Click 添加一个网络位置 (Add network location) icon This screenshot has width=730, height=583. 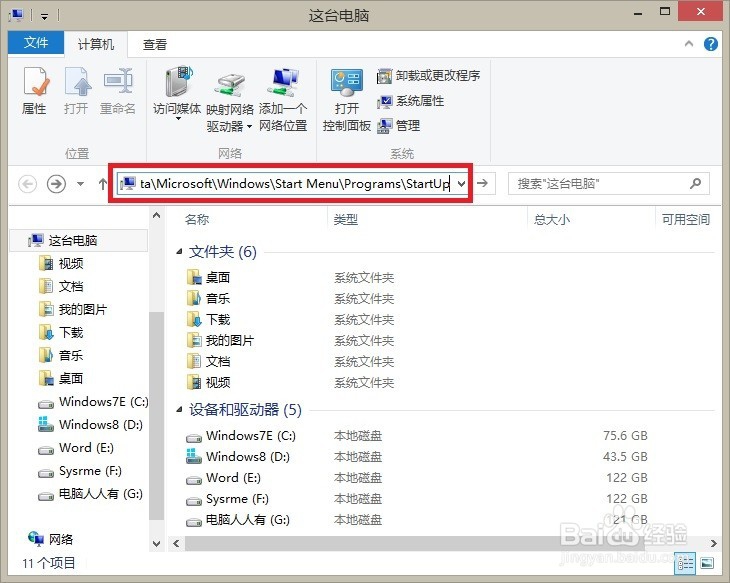pos(283,98)
